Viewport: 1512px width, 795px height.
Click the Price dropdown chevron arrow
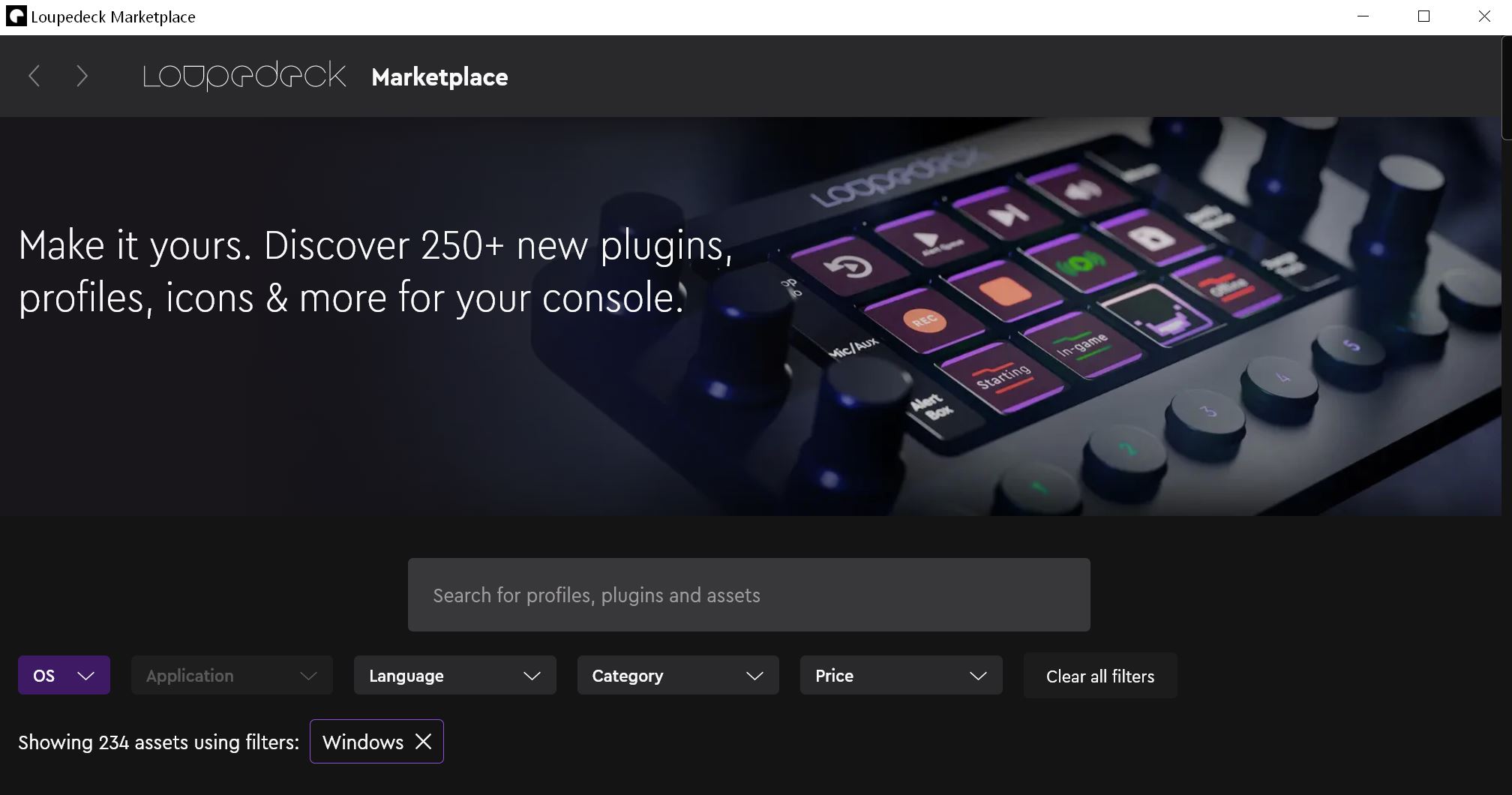pos(978,676)
